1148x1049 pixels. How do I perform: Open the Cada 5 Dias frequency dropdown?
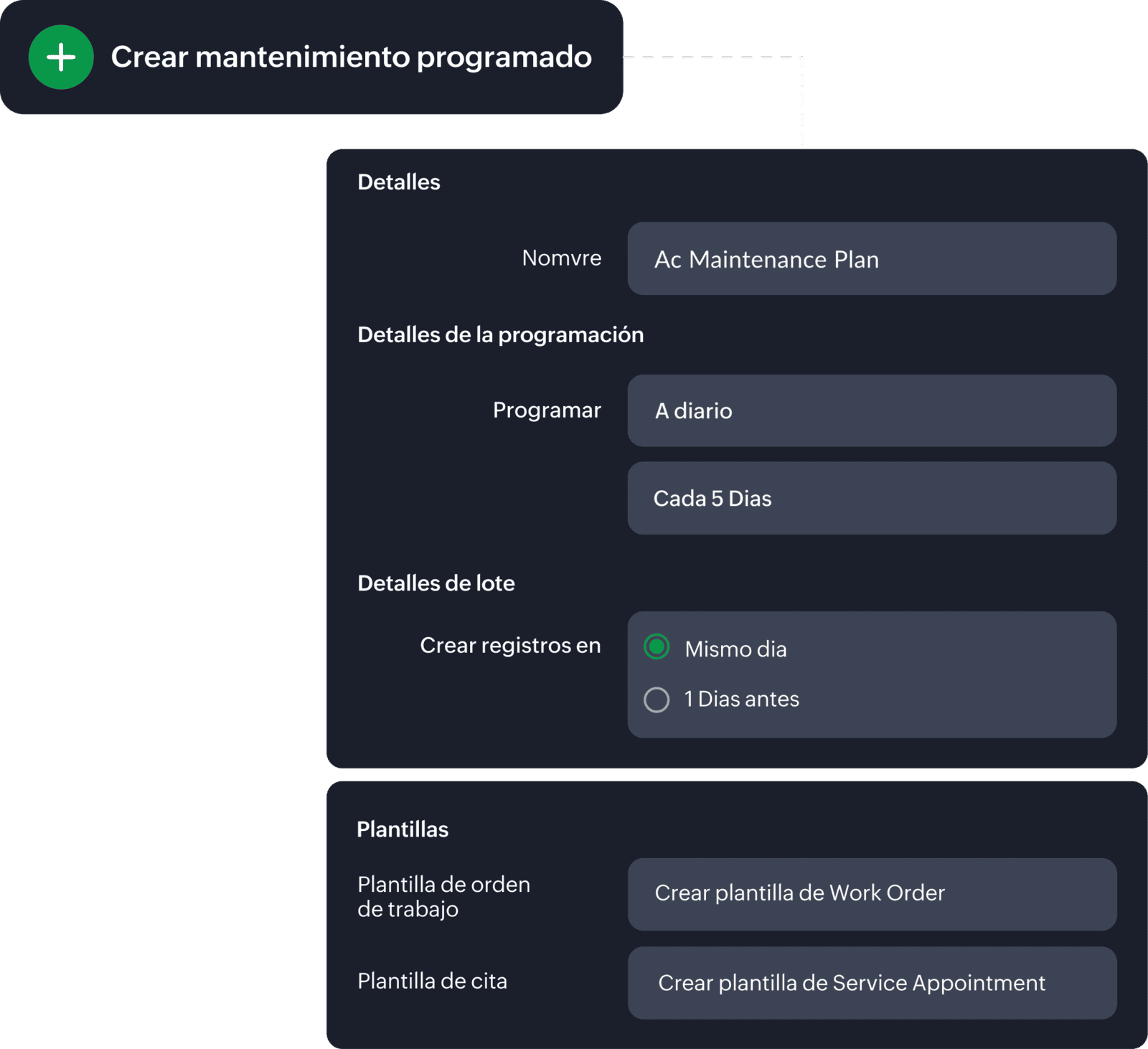pyautogui.click(x=871, y=499)
